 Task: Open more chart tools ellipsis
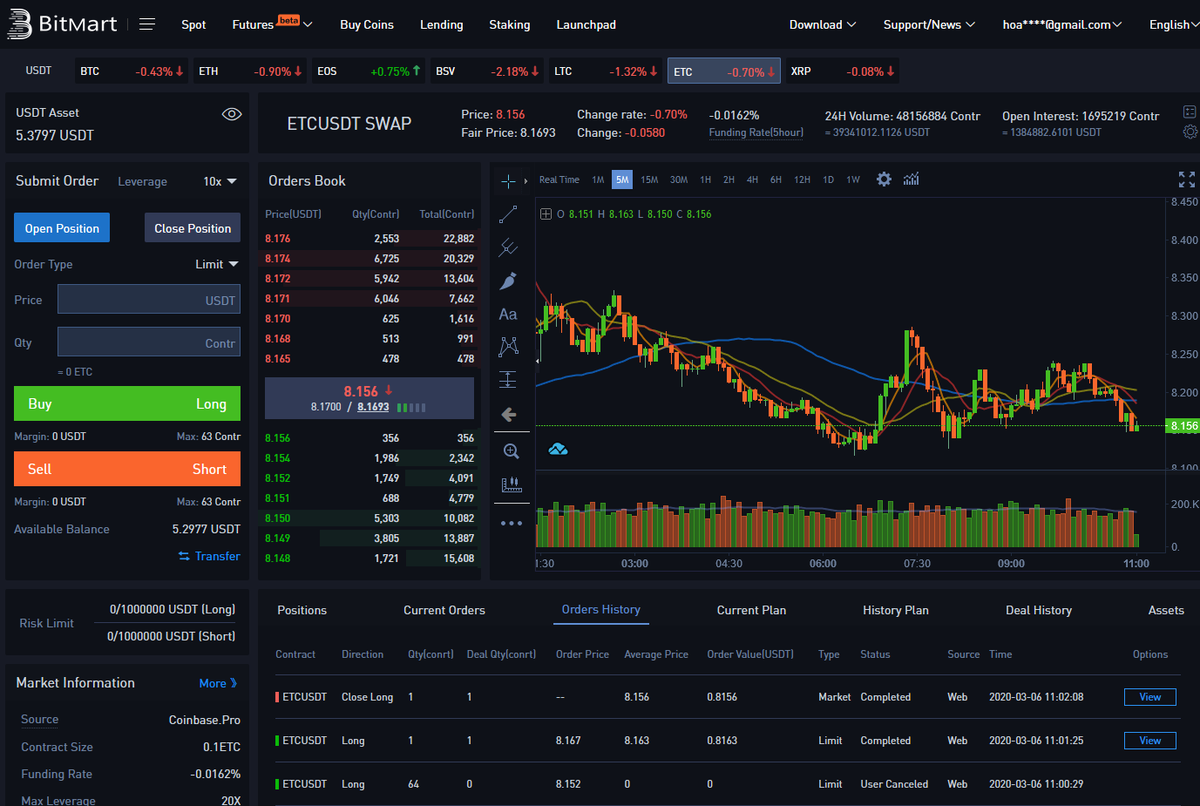click(x=511, y=522)
